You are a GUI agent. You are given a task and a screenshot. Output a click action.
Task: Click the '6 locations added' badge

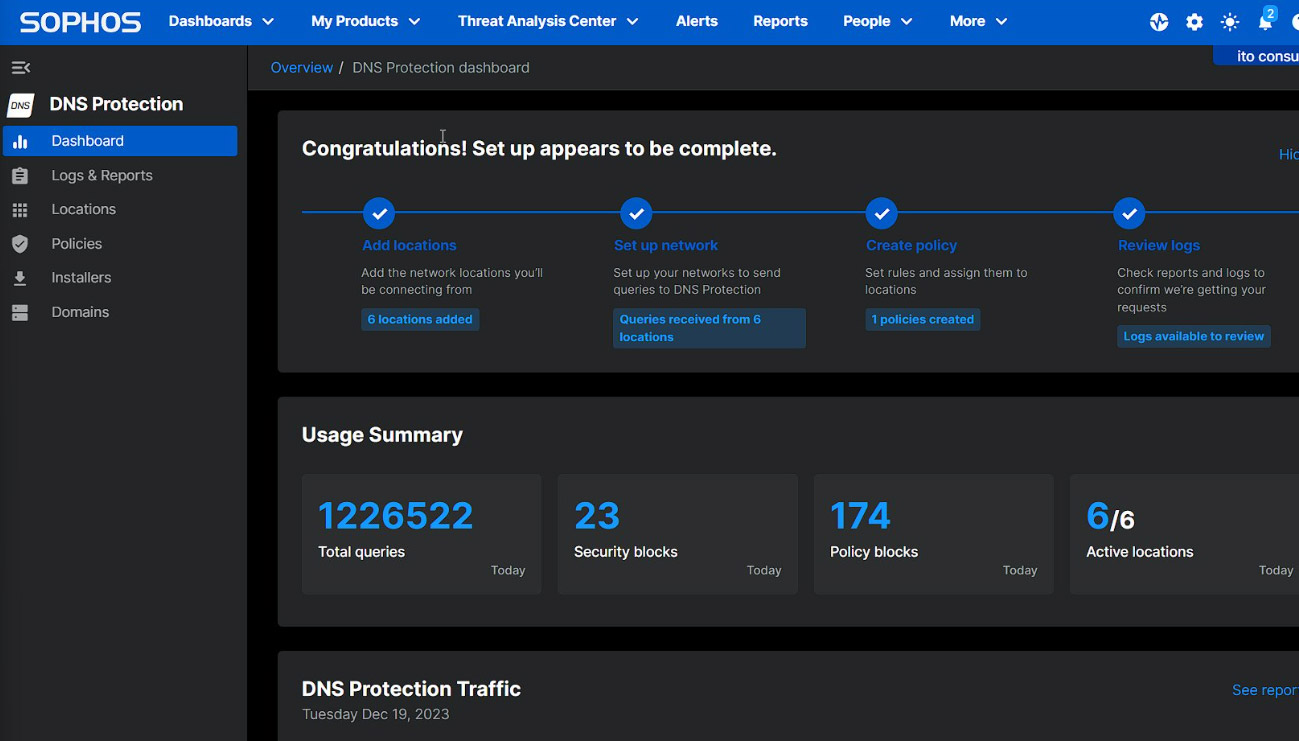(x=420, y=319)
